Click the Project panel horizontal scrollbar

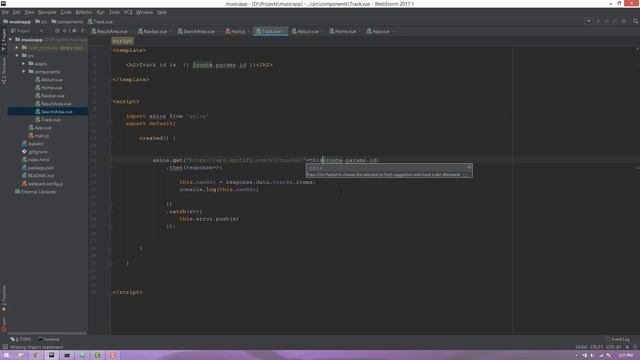click(47, 333)
